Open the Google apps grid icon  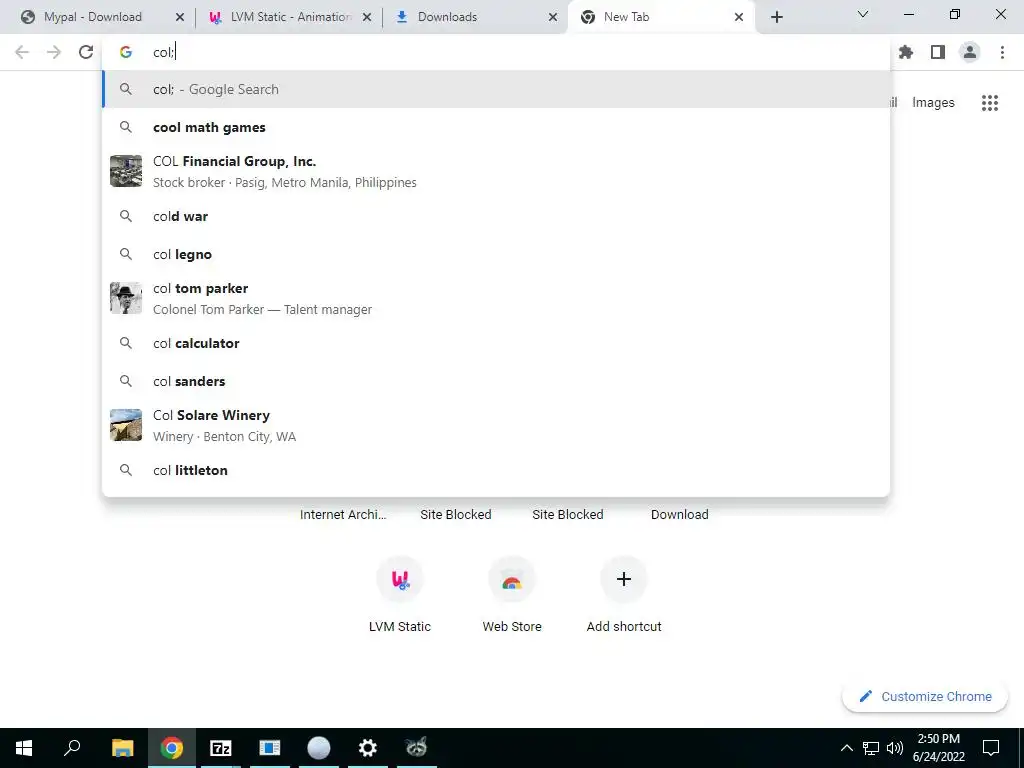click(990, 103)
